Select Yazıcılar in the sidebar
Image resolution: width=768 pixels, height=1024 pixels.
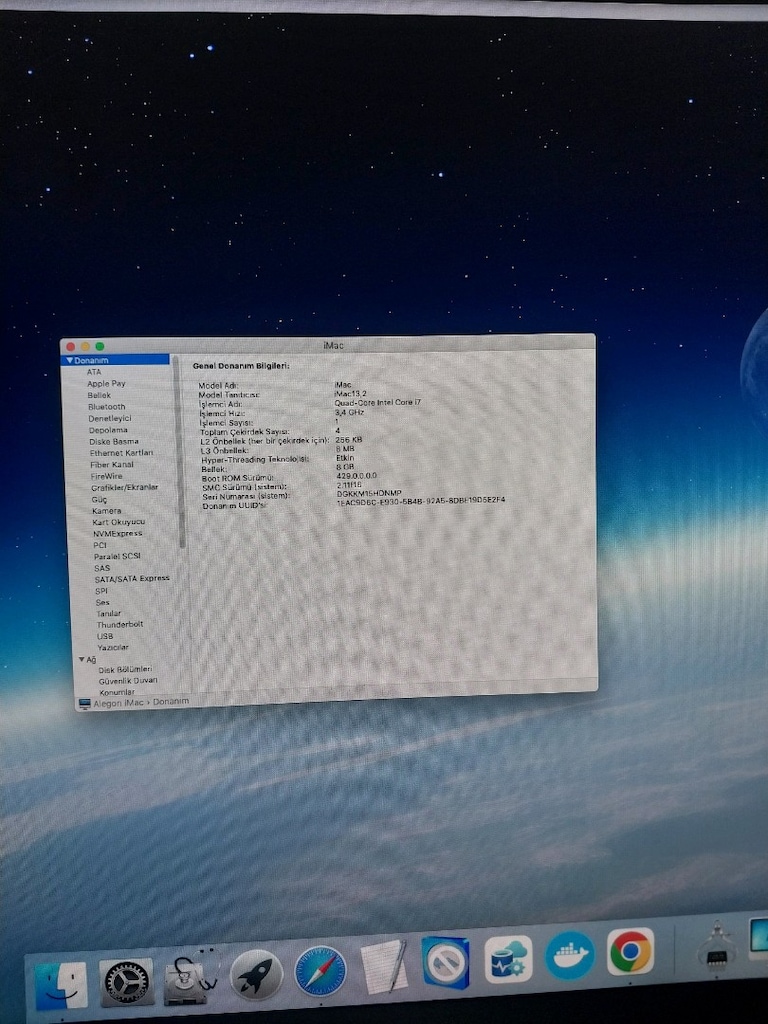coord(113,647)
